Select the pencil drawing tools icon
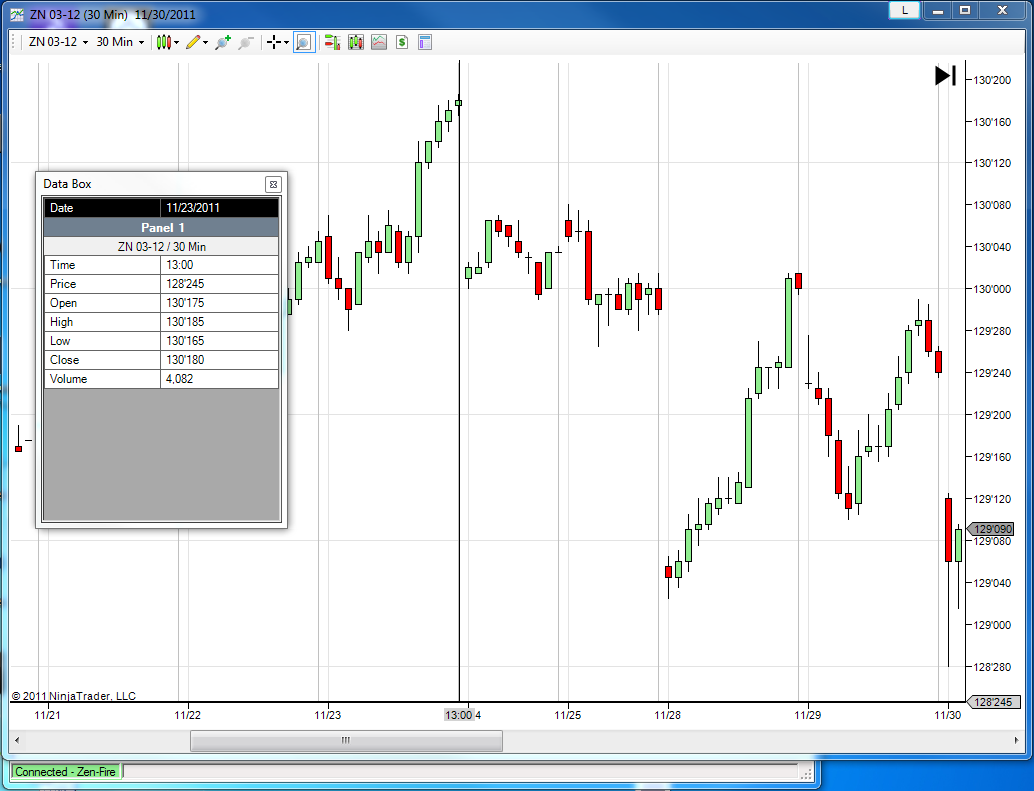The image size is (1034, 791). [x=193, y=42]
